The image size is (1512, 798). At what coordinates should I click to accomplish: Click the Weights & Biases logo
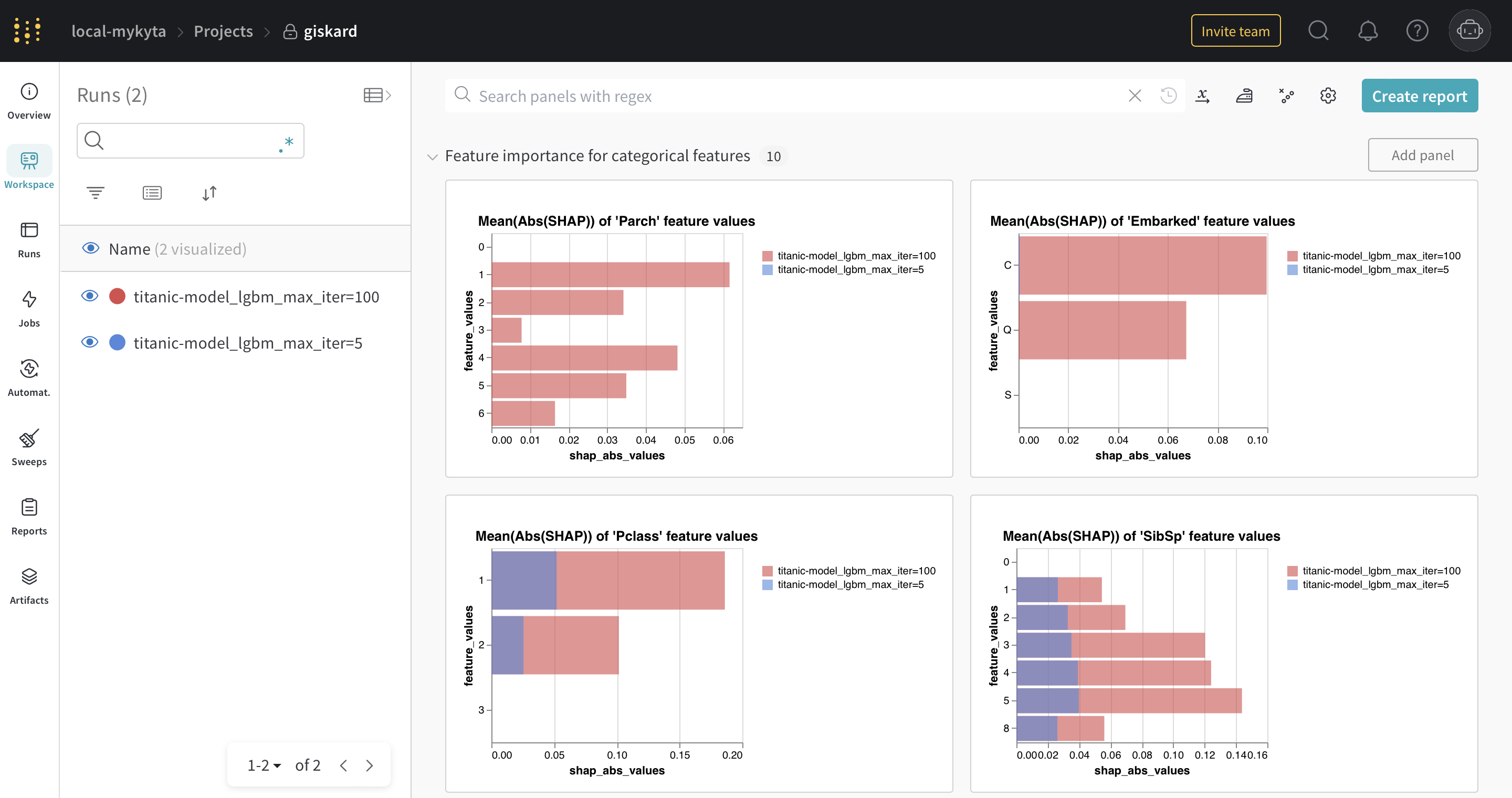pos(27,31)
